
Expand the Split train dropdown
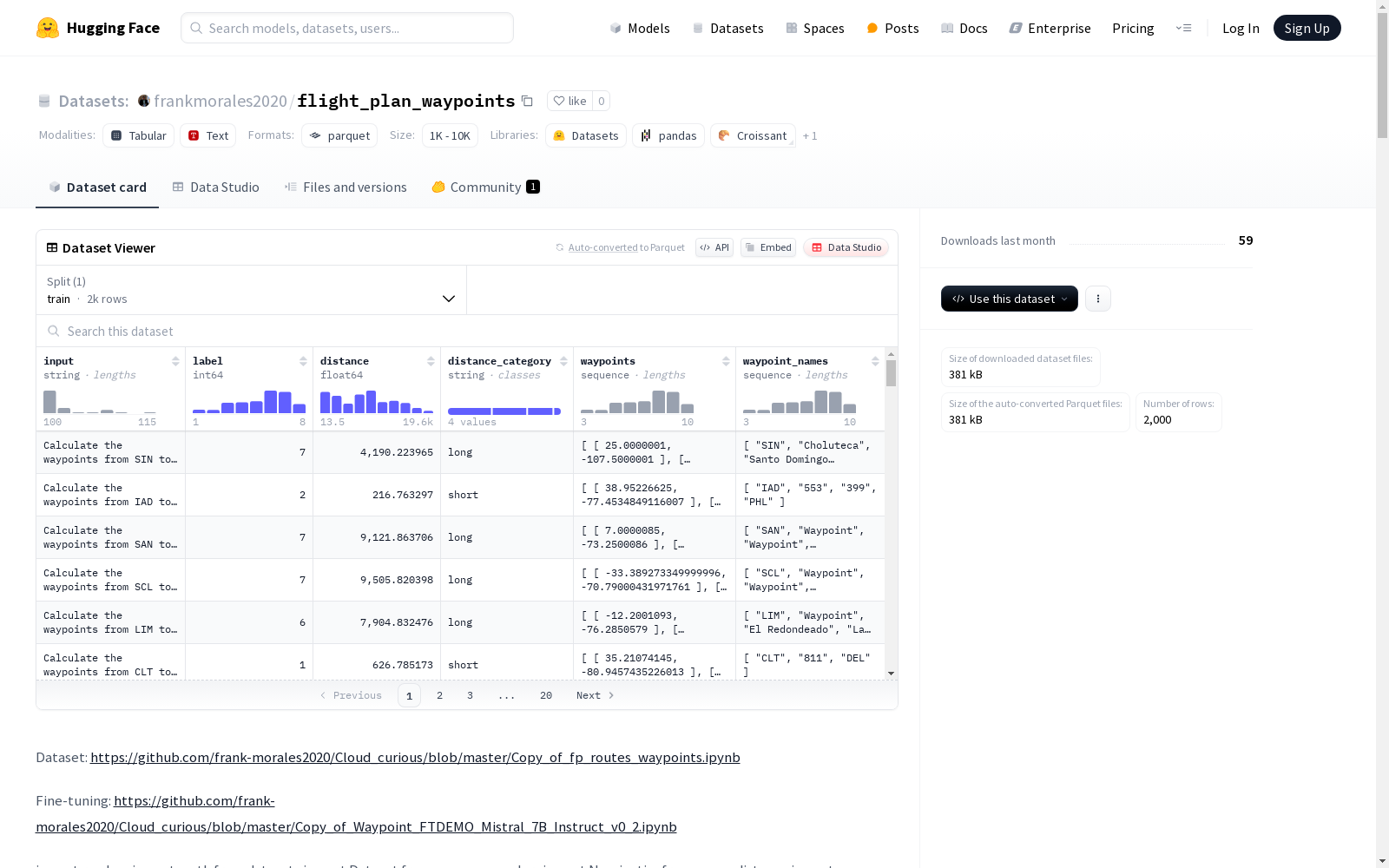(x=252, y=290)
